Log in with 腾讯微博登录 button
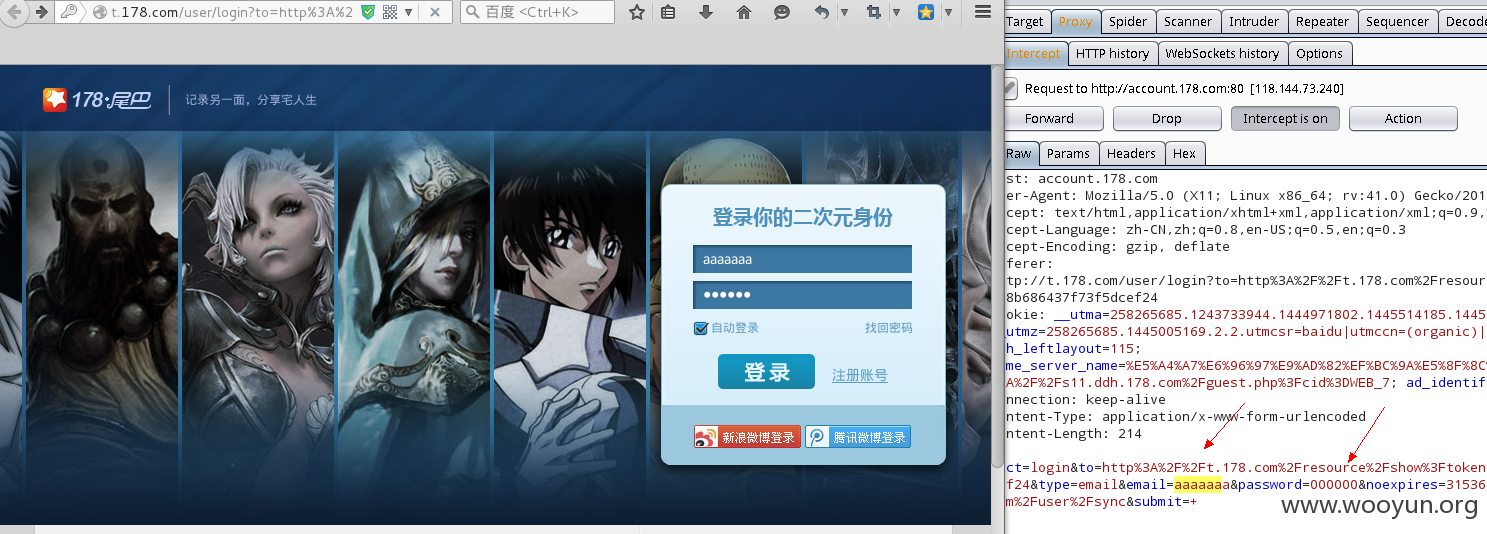Image resolution: width=1487 pixels, height=534 pixels. (858, 437)
